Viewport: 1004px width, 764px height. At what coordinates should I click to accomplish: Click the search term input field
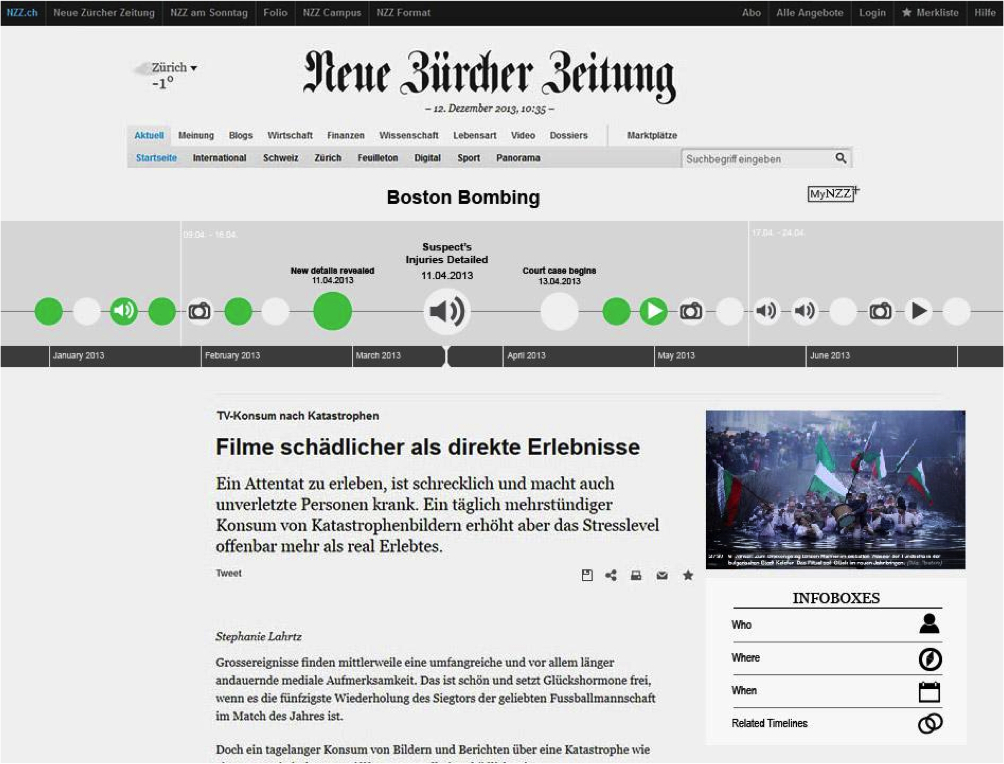coord(758,159)
